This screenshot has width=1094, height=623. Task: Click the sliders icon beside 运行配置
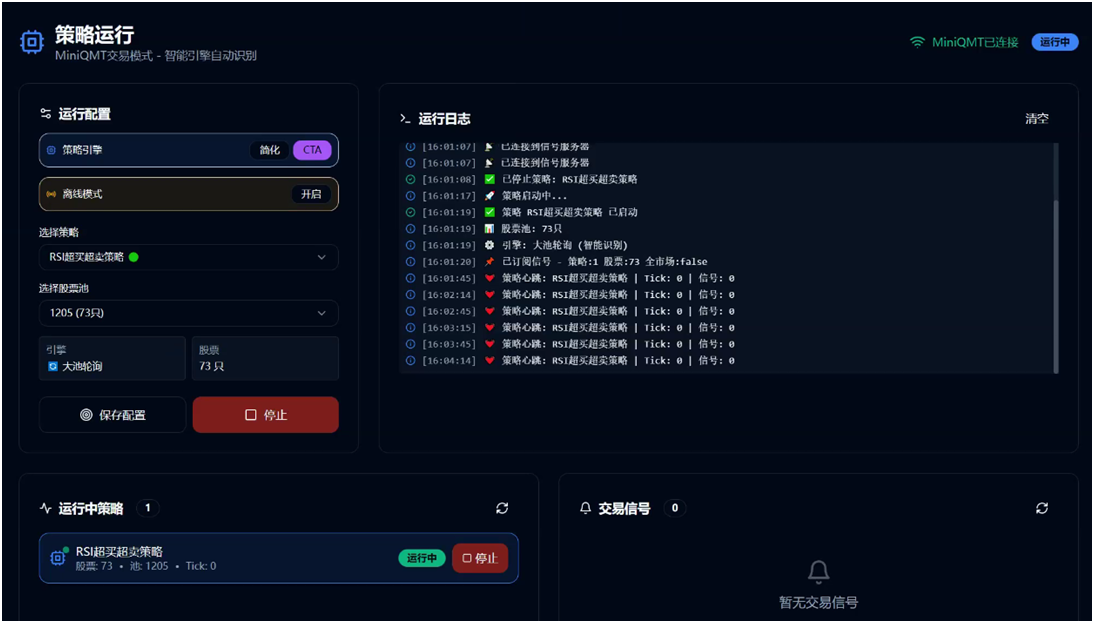[45, 113]
